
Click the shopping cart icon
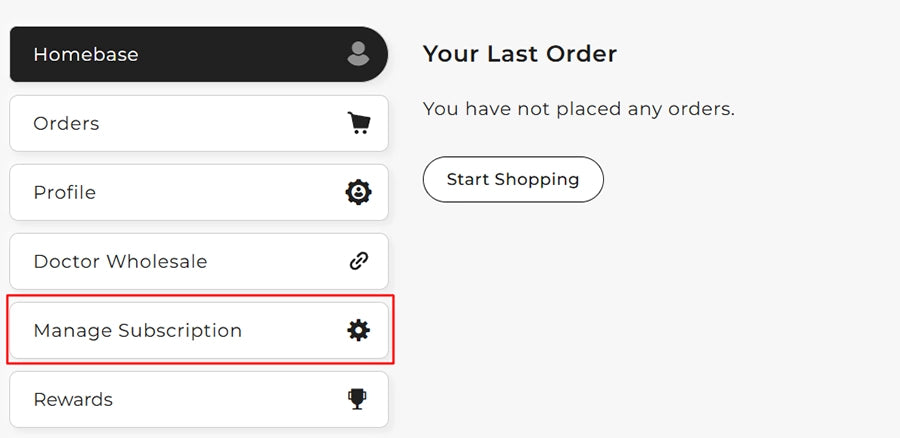coord(358,123)
